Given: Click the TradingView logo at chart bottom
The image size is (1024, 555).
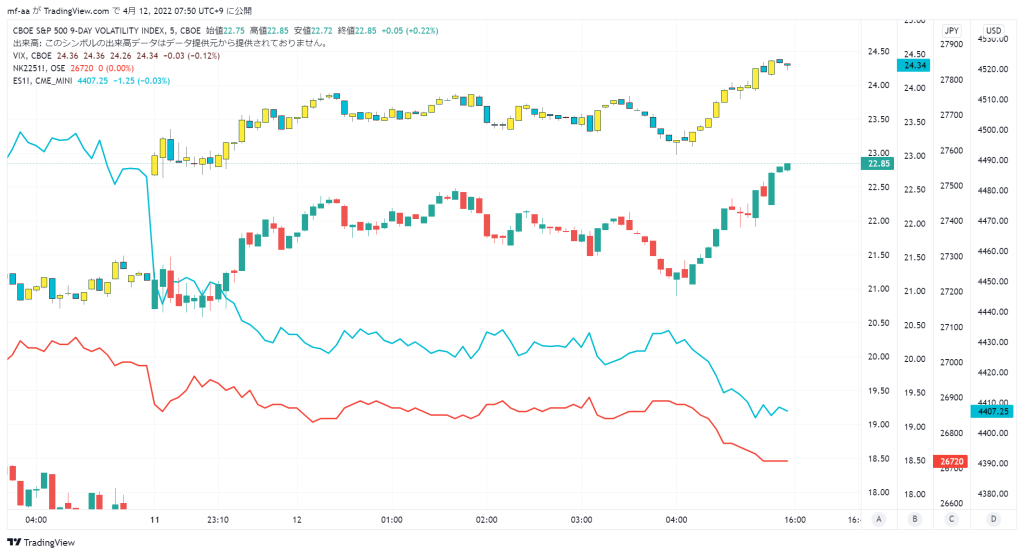Looking at the screenshot, I should coord(40,543).
